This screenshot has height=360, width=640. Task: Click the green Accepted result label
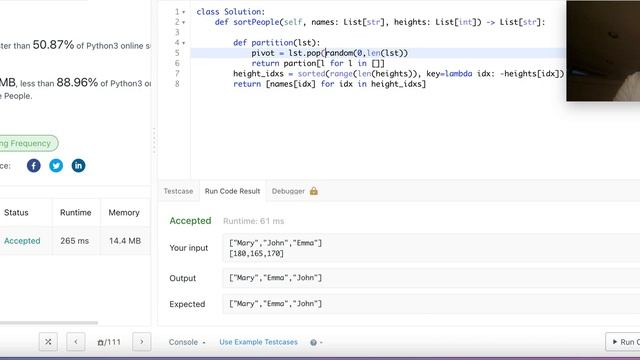coord(190,221)
